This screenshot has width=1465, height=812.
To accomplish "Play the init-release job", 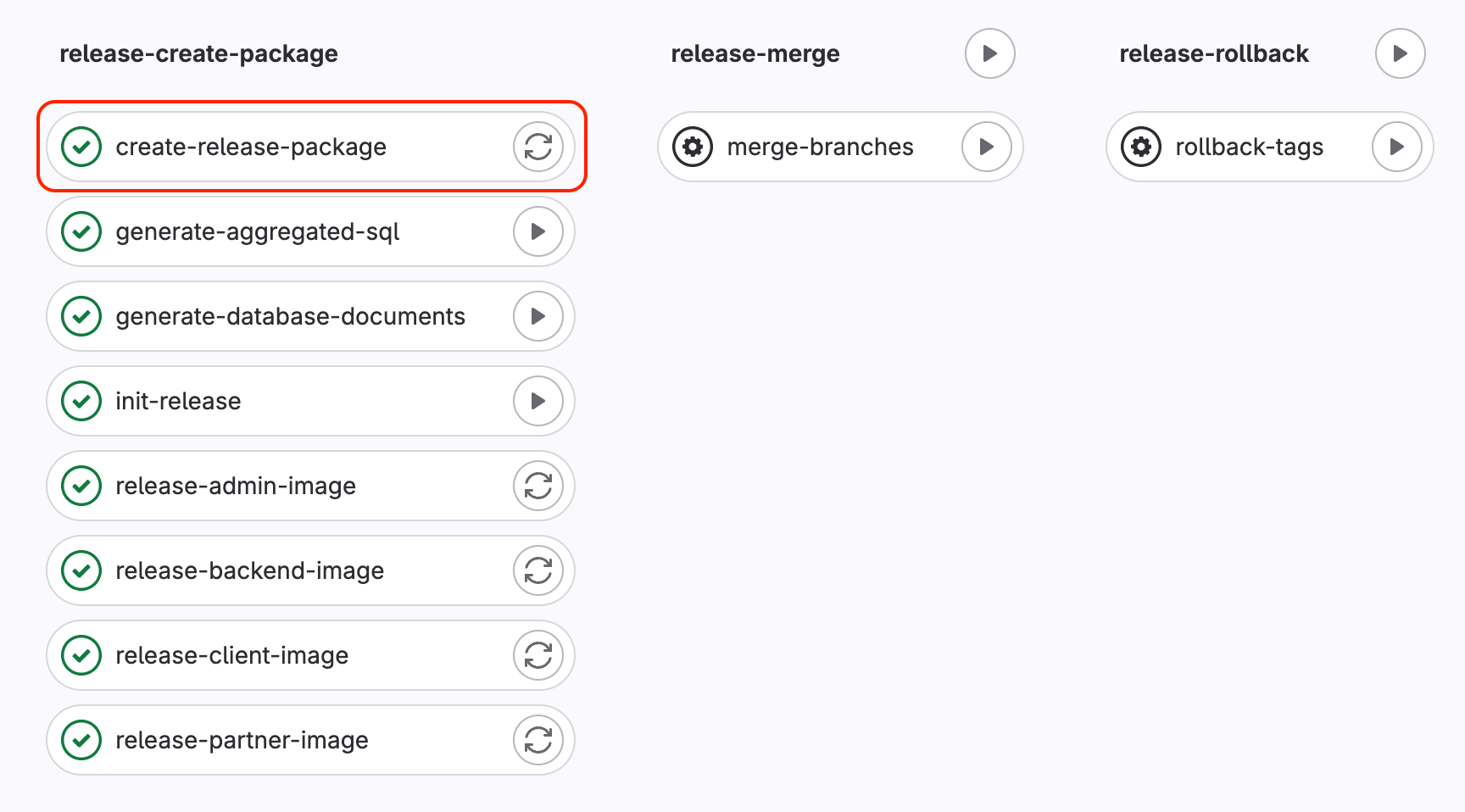I will point(538,401).
